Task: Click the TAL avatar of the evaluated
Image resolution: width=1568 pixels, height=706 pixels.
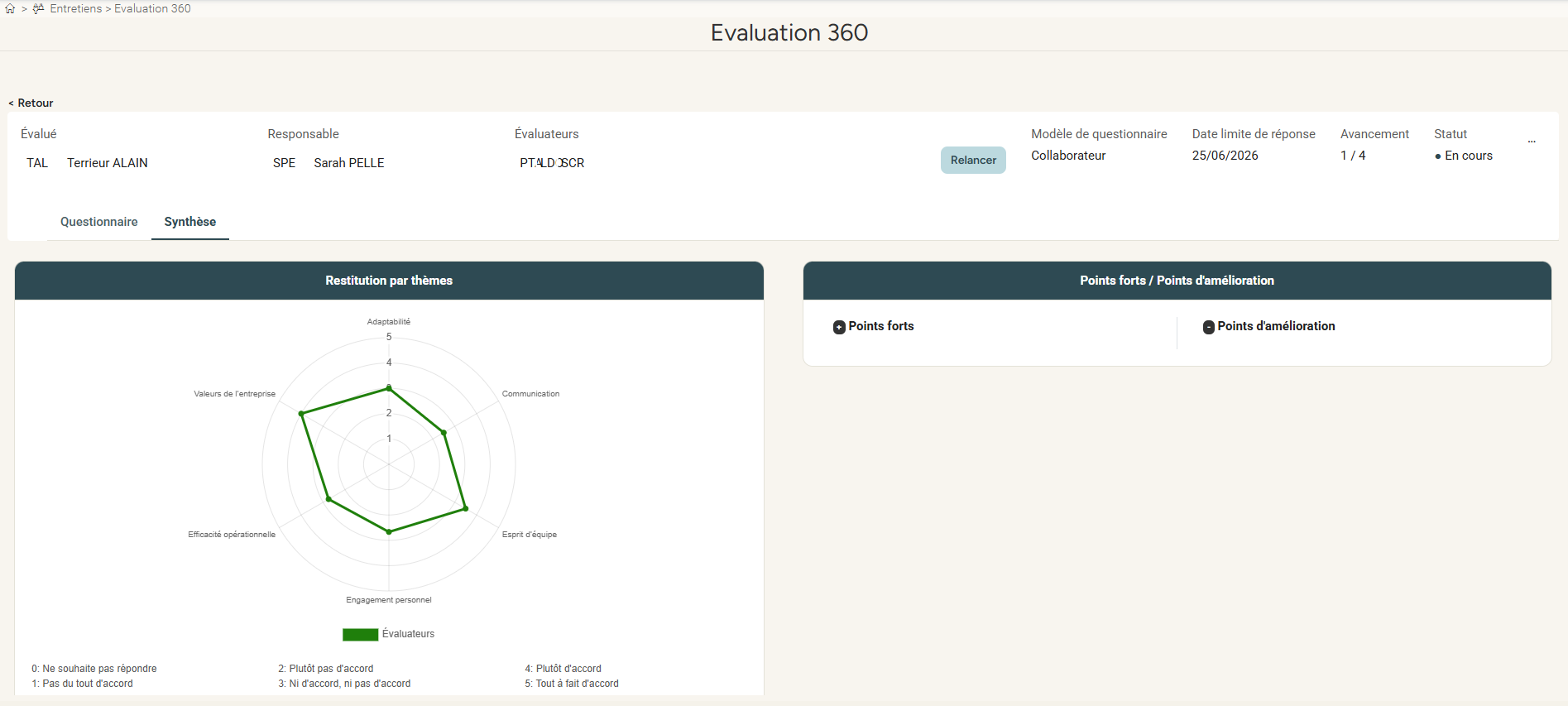Action: click(37, 163)
